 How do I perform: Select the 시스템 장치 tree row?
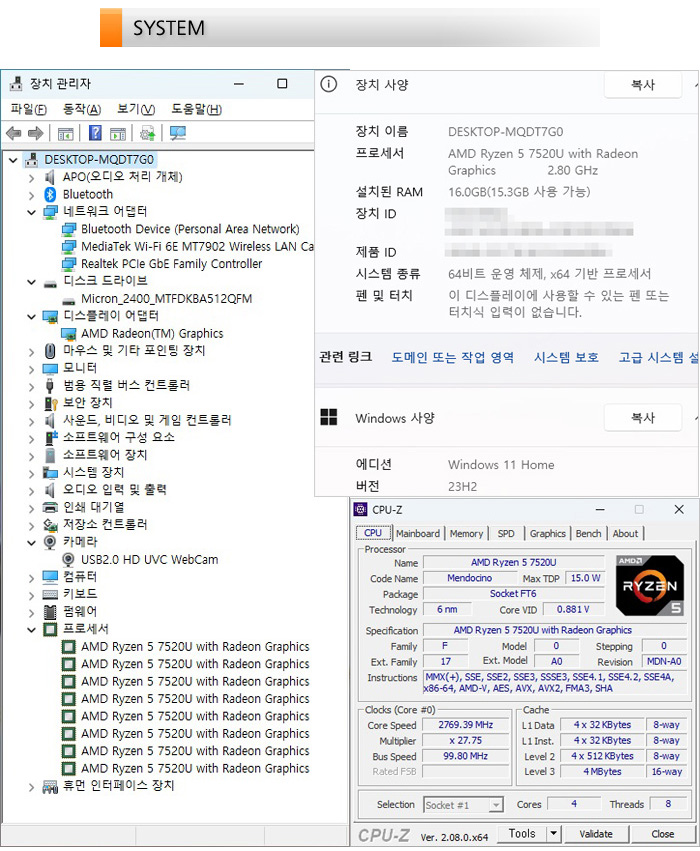point(93,473)
